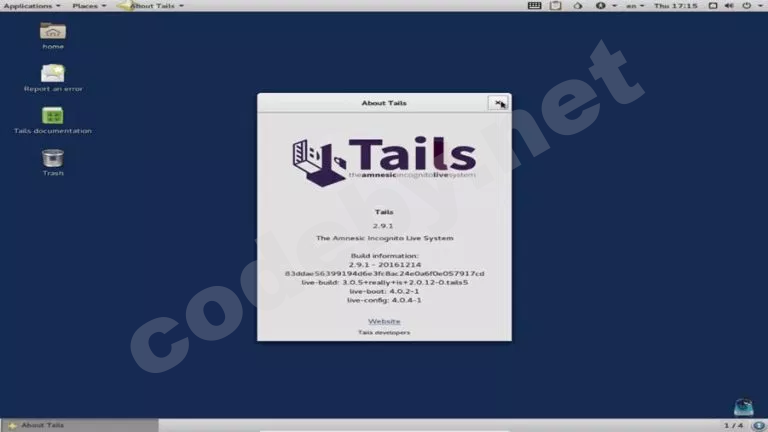Open the universal access menu icon

coord(600,6)
